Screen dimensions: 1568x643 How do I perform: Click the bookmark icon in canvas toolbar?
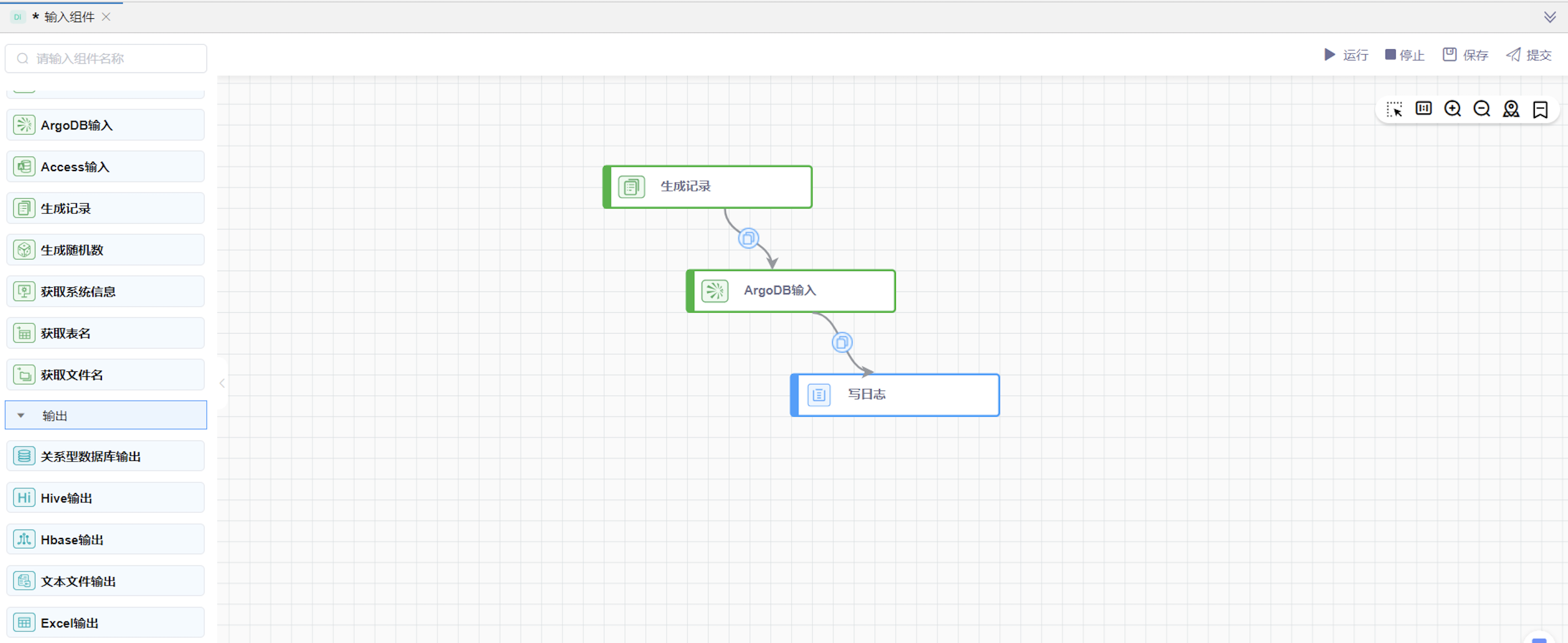(1540, 110)
